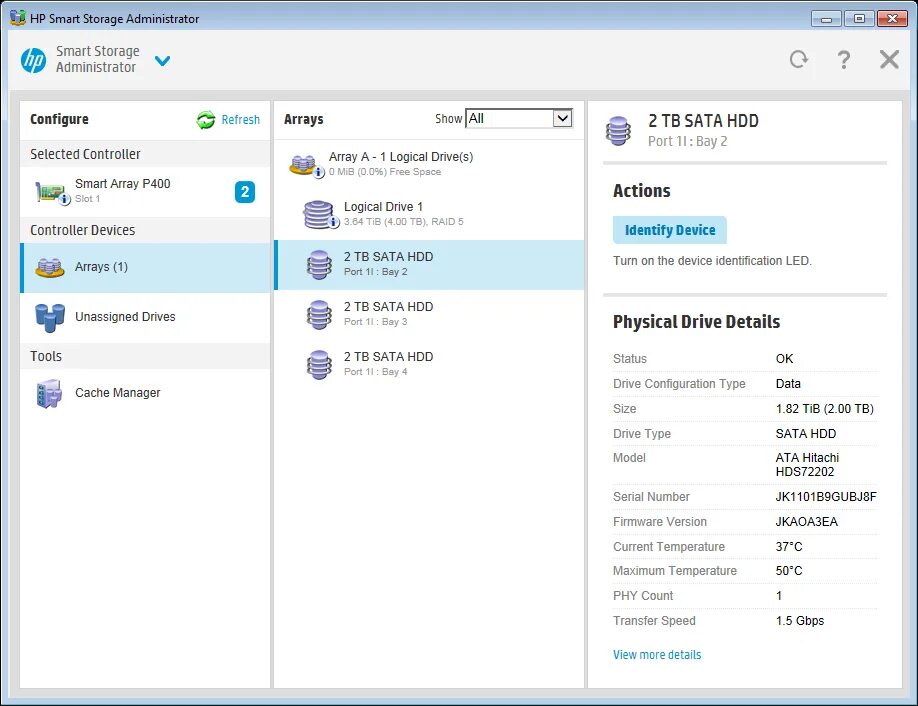Click the Refresh link in Configure panel
The height and width of the screenshot is (706, 918).
pyautogui.click(x=241, y=119)
